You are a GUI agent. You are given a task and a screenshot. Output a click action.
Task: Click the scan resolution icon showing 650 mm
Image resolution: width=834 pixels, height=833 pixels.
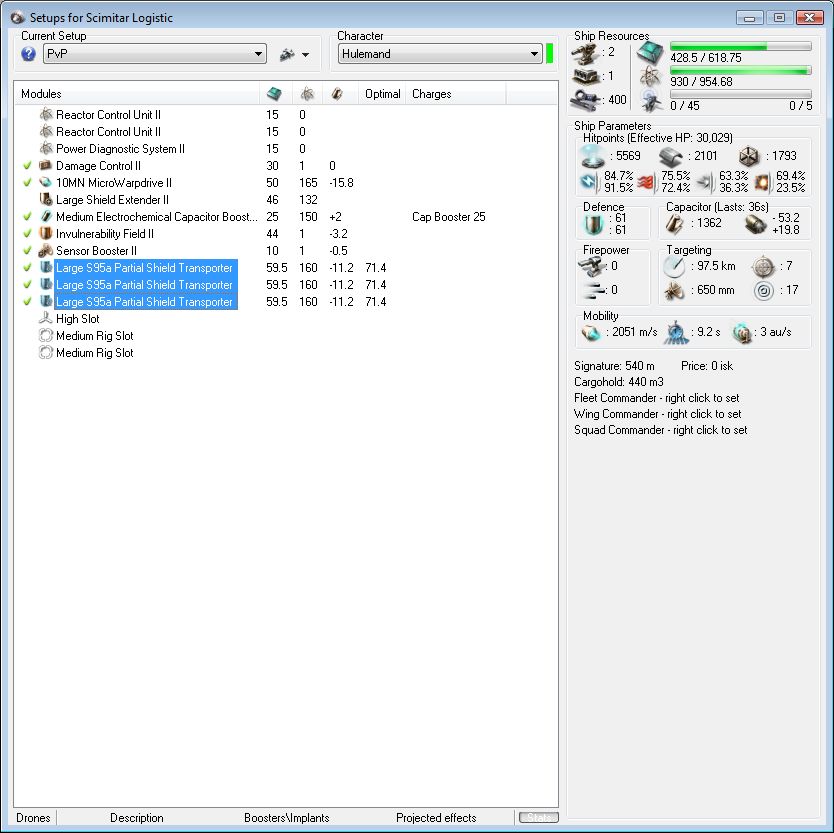(674, 290)
